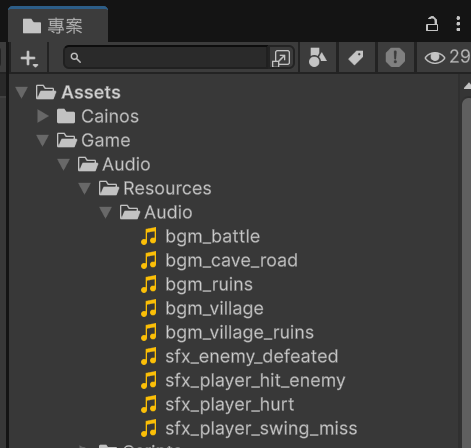The width and height of the screenshot is (471, 448).
Task: Collapse the Game folder arrow
Action: (x=43, y=140)
